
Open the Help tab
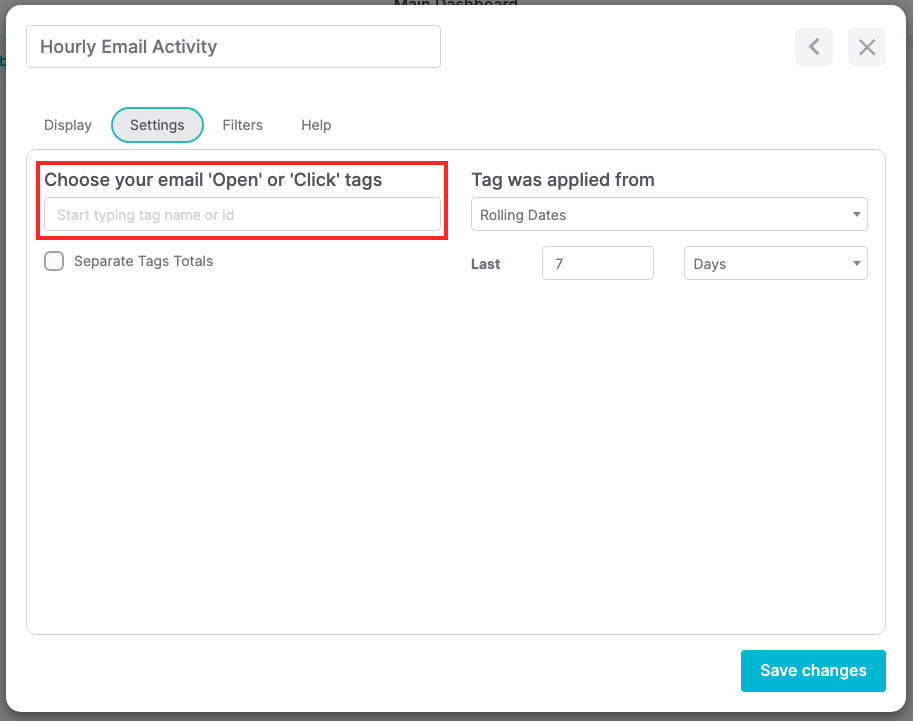315,125
